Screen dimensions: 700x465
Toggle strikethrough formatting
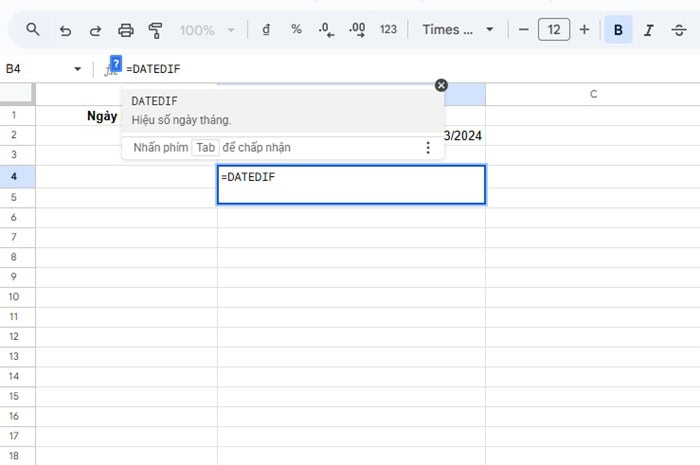click(x=678, y=30)
